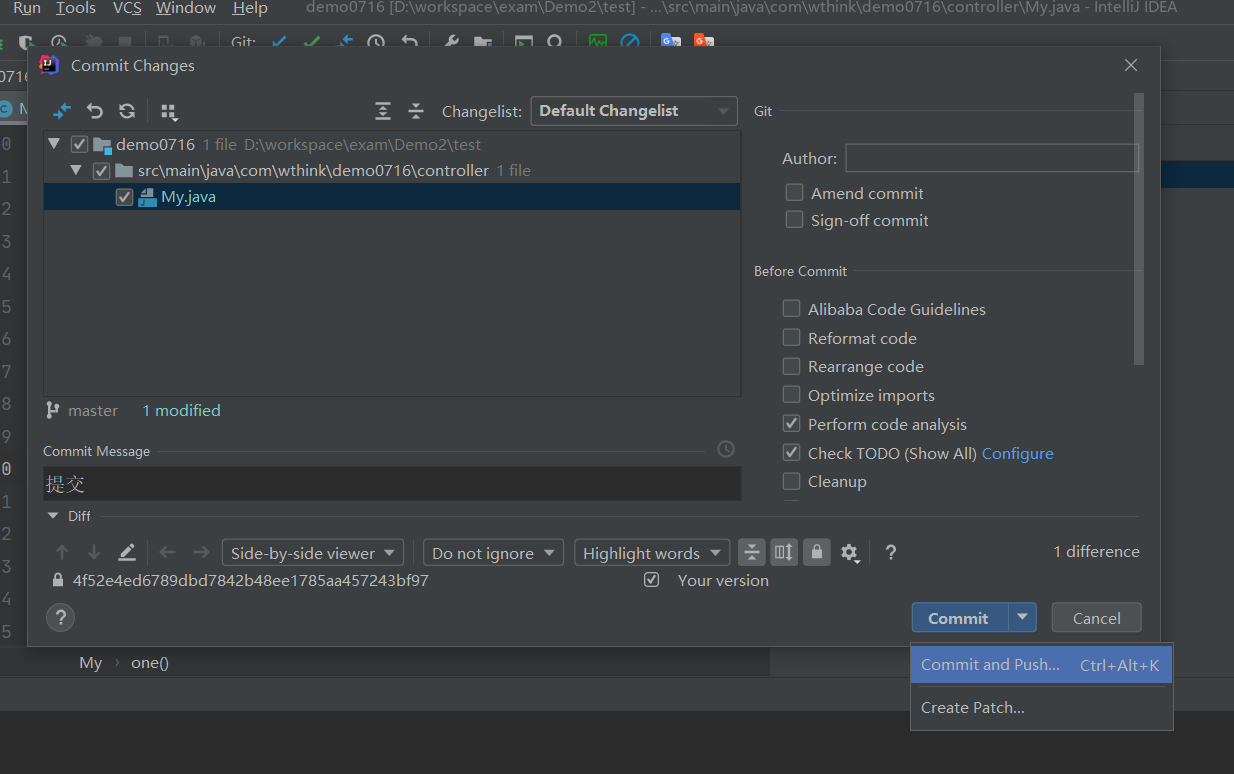Expand all nodes in changes tree
The height and width of the screenshot is (774, 1234).
click(383, 111)
